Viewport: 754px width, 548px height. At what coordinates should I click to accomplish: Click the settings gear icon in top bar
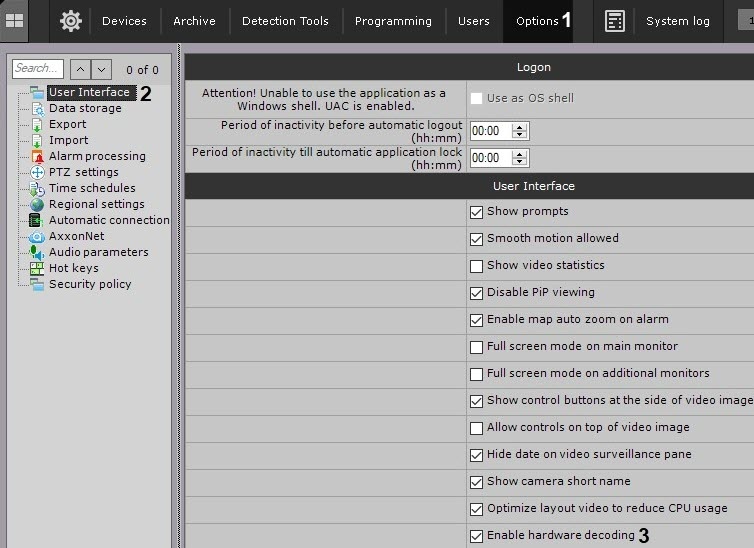pyautogui.click(x=70, y=21)
